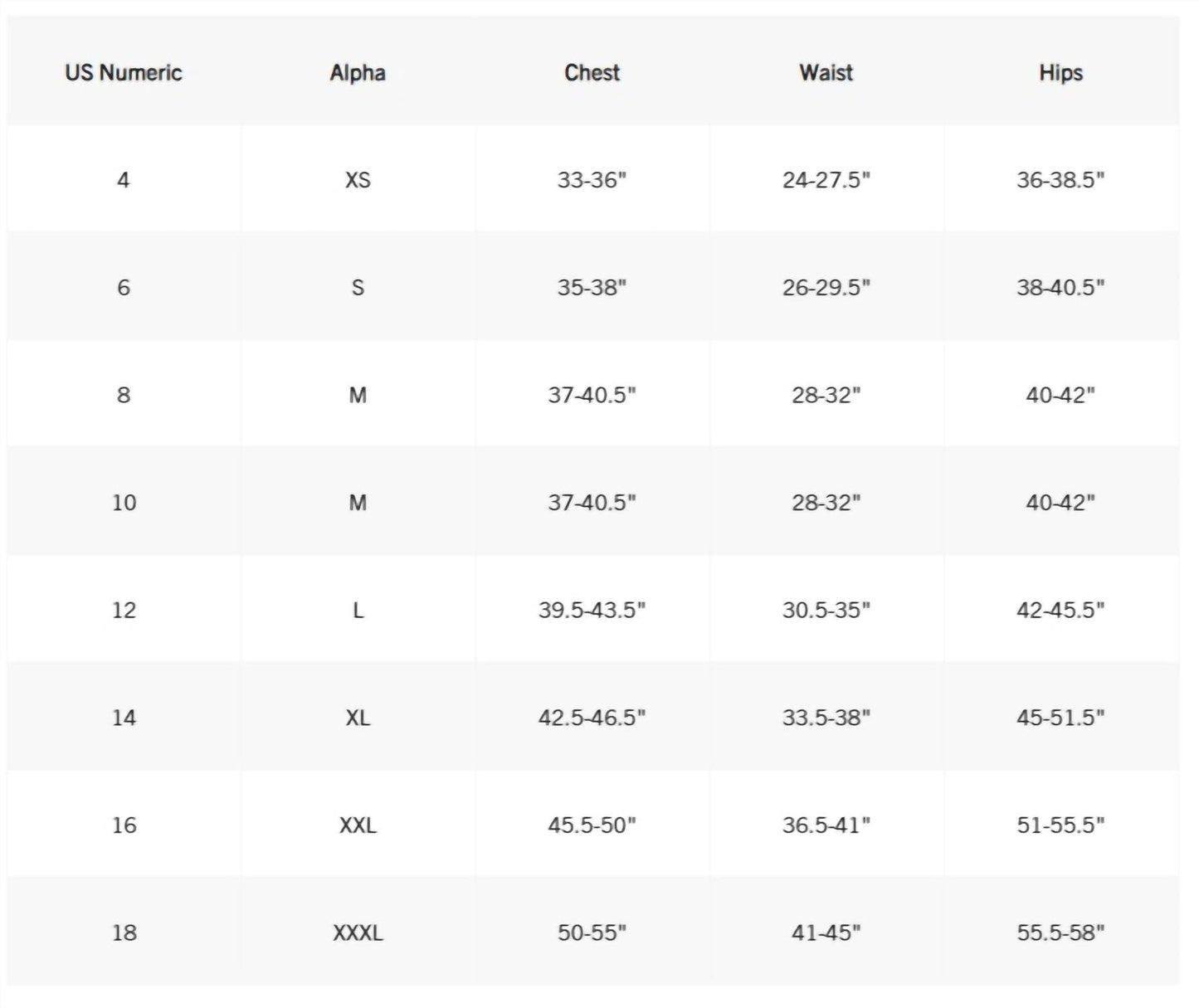Select hips measurement 36-38.5"
Viewport: 1199px width, 1008px height.
[x=1060, y=180]
